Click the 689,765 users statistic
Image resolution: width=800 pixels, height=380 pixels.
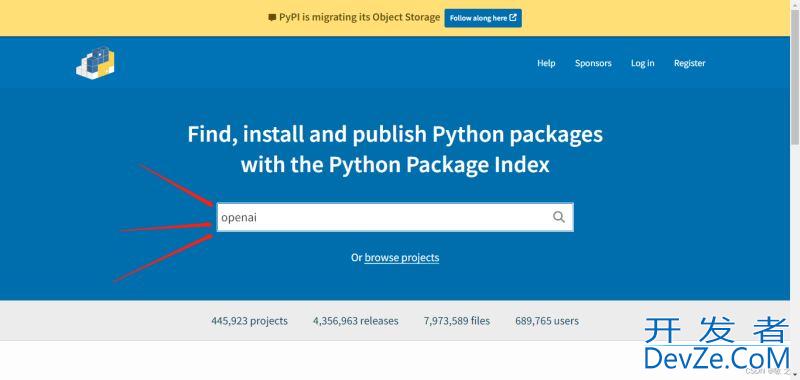tap(547, 321)
